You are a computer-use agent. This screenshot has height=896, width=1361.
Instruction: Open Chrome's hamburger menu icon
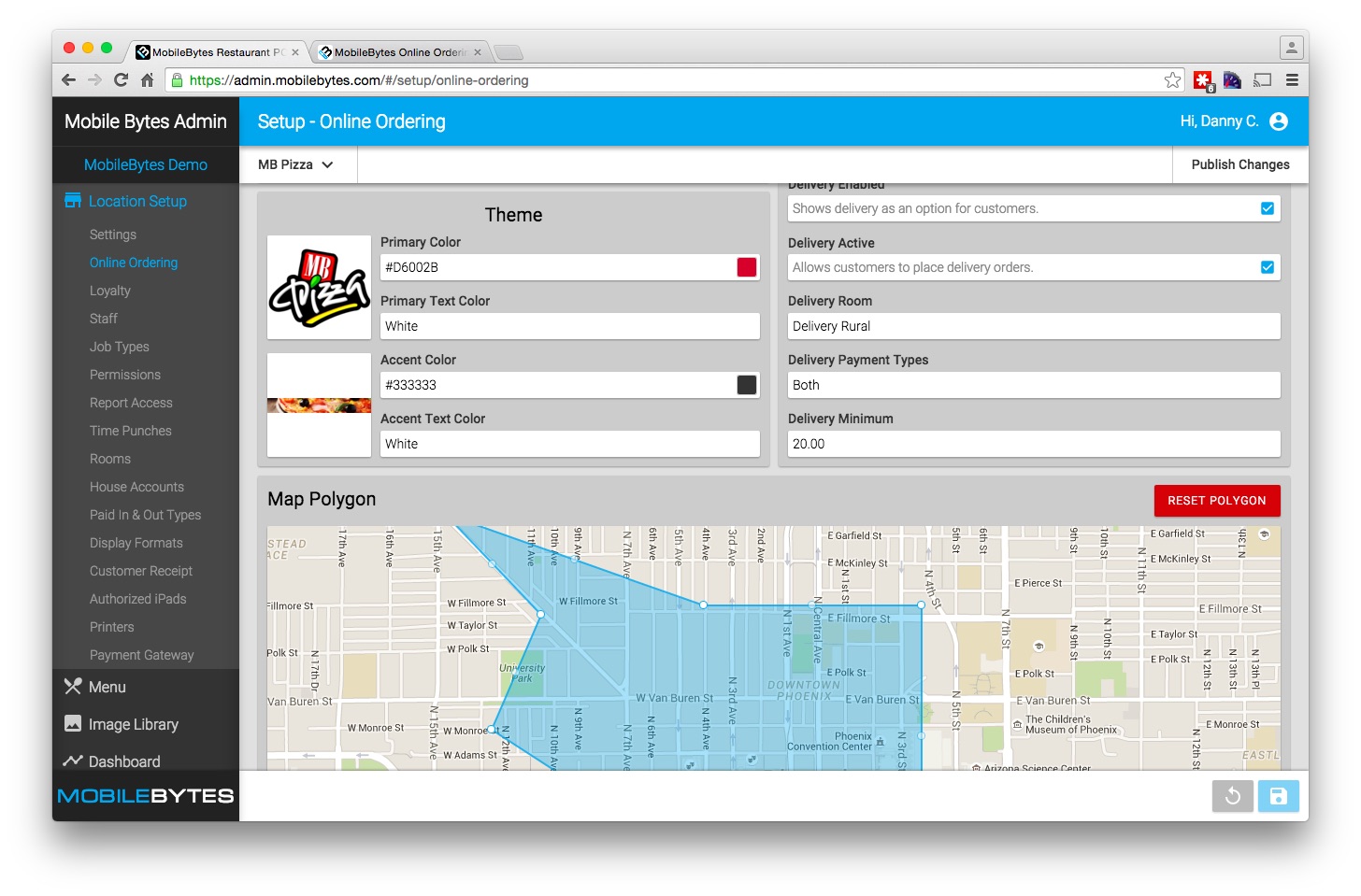[1293, 79]
